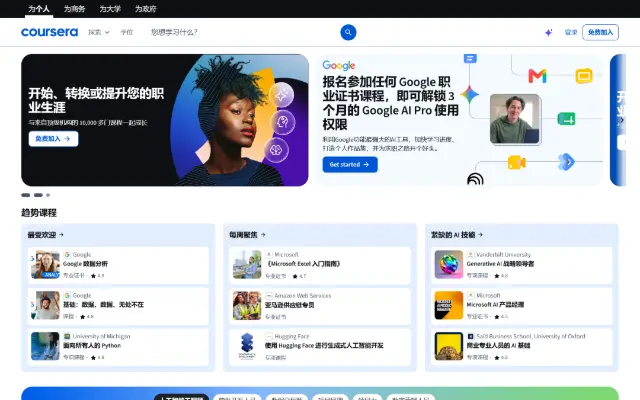640x400 pixels.
Task: Click the Microsoft logo beside Microsoft AI 产品经理
Action: (471, 295)
